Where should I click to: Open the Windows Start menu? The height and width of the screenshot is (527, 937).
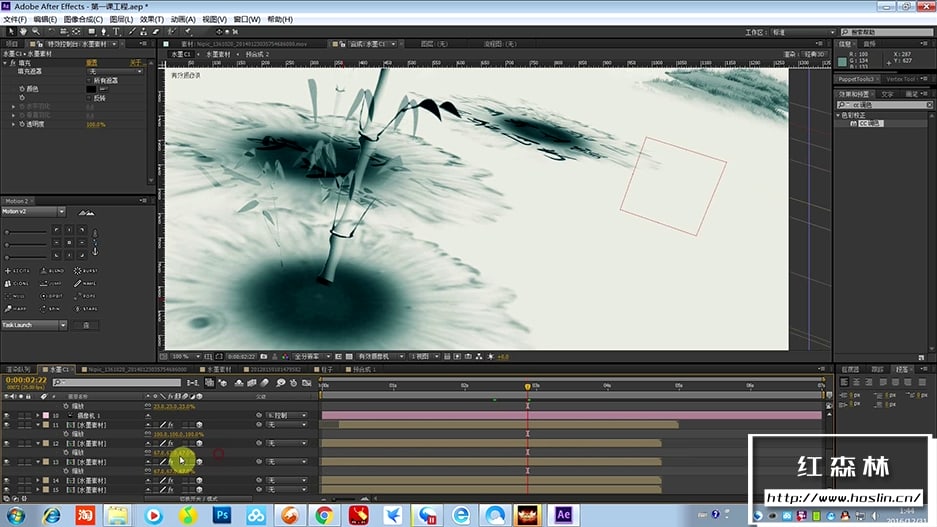16,515
